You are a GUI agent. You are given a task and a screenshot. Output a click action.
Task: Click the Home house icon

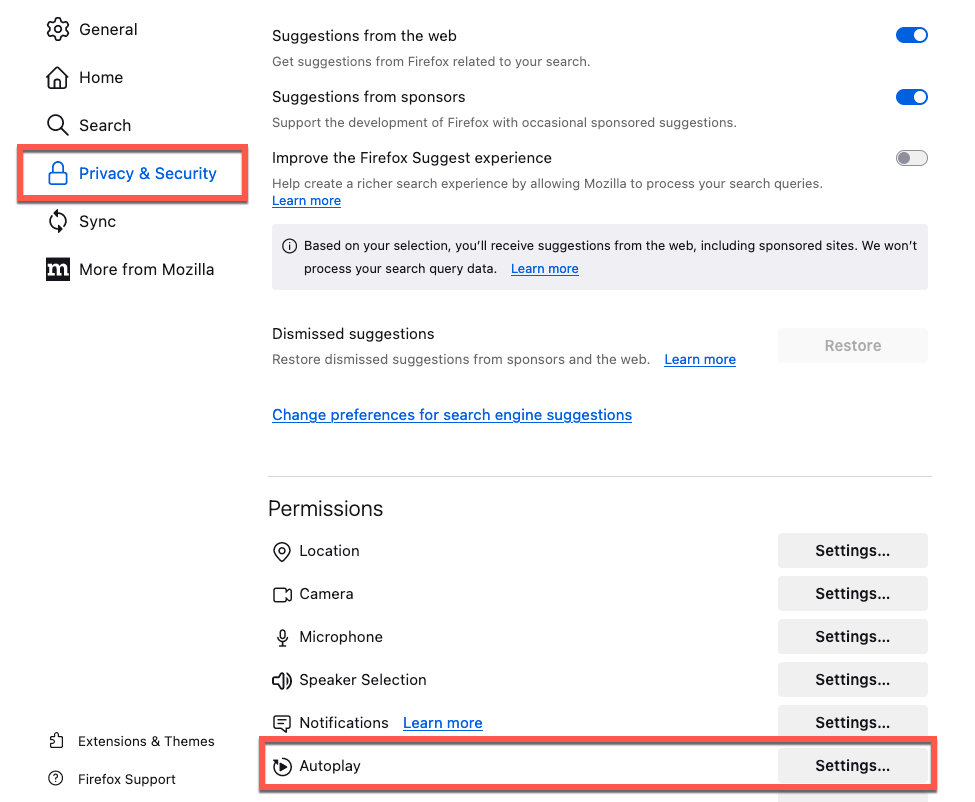(58, 77)
